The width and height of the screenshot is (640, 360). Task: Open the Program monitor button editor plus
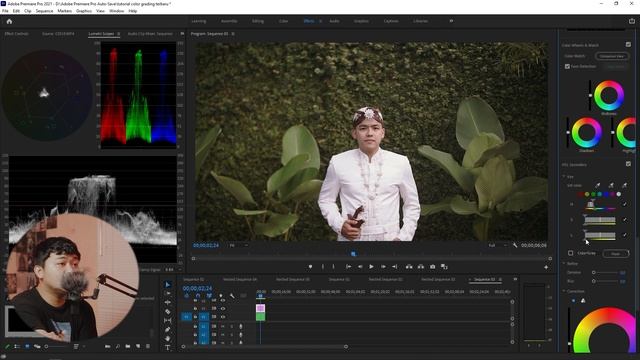pos(546,267)
